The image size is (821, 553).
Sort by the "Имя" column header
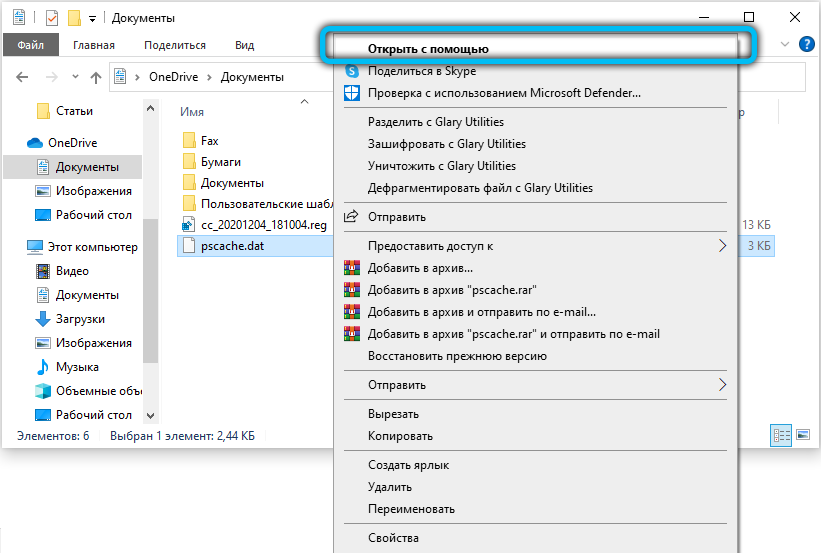[x=191, y=112]
